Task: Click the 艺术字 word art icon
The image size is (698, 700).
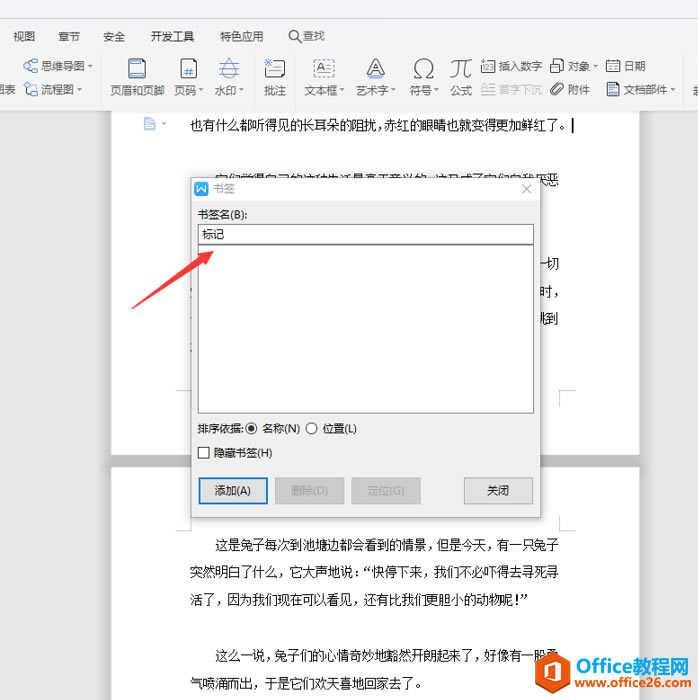Action: [x=375, y=69]
